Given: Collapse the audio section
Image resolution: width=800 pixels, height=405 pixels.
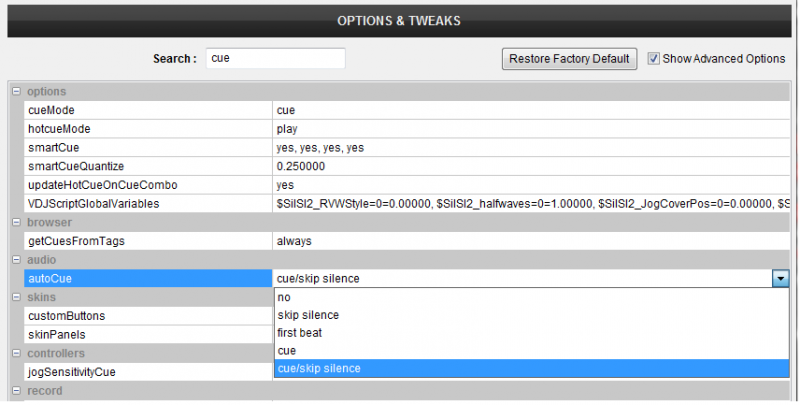Looking at the screenshot, I should (x=16, y=260).
